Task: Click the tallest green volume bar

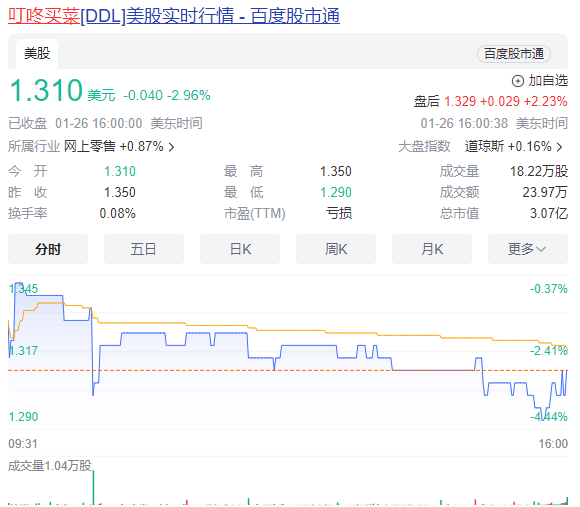Action: (93, 487)
